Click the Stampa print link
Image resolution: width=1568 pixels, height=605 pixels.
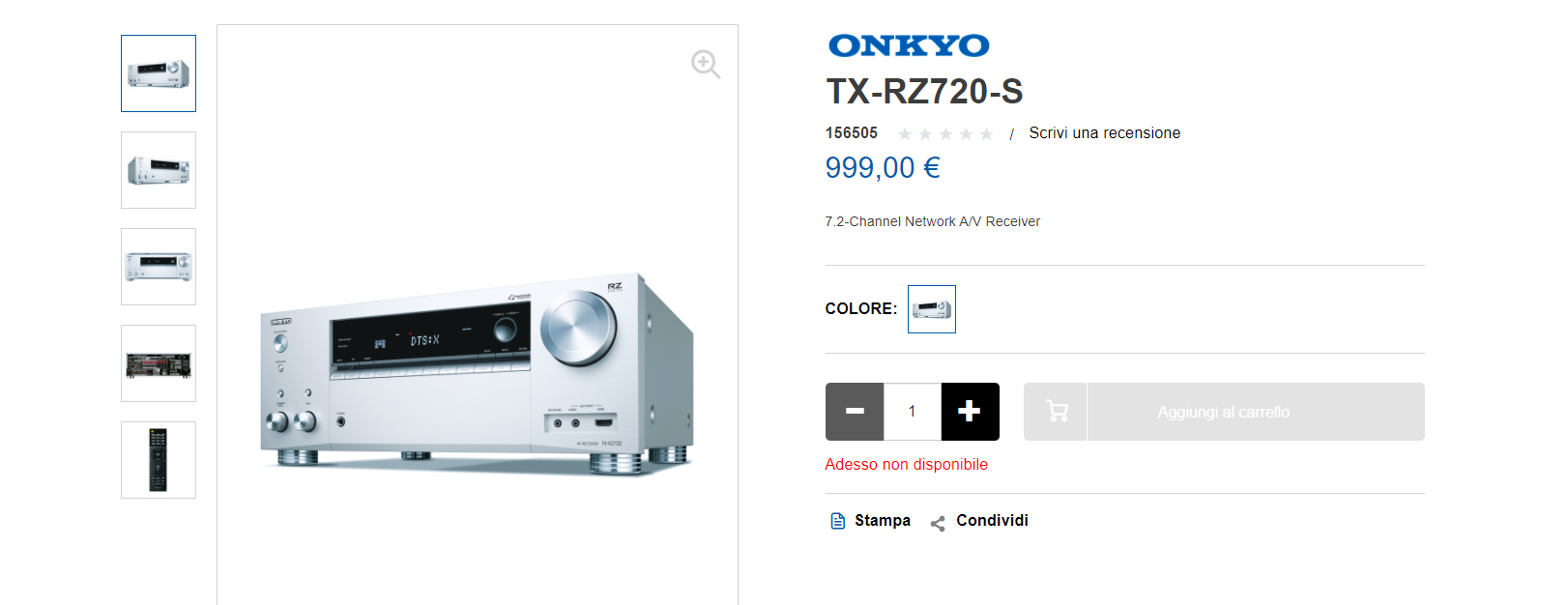tap(883, 521)
